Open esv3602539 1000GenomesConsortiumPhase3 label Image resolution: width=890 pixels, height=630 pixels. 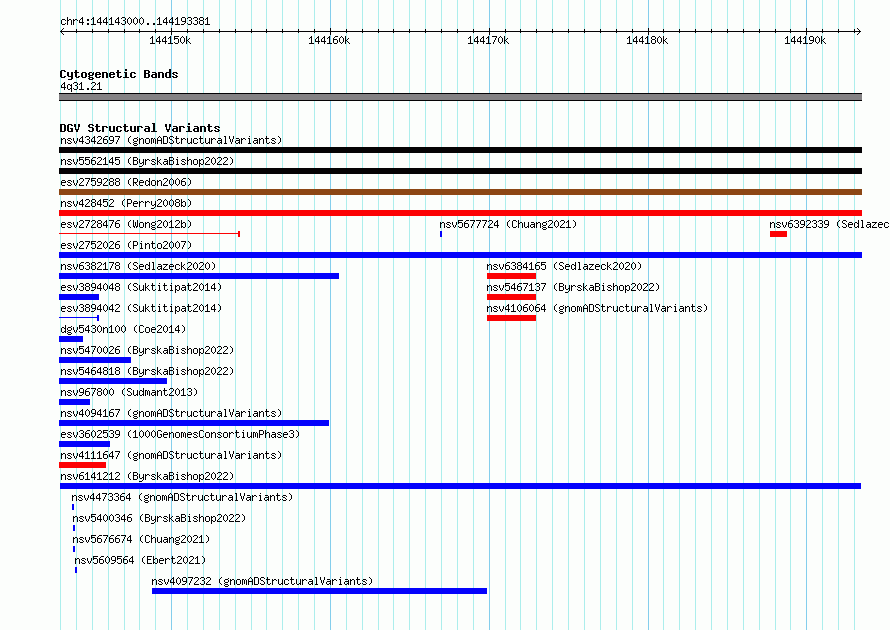tap(180, 434)
